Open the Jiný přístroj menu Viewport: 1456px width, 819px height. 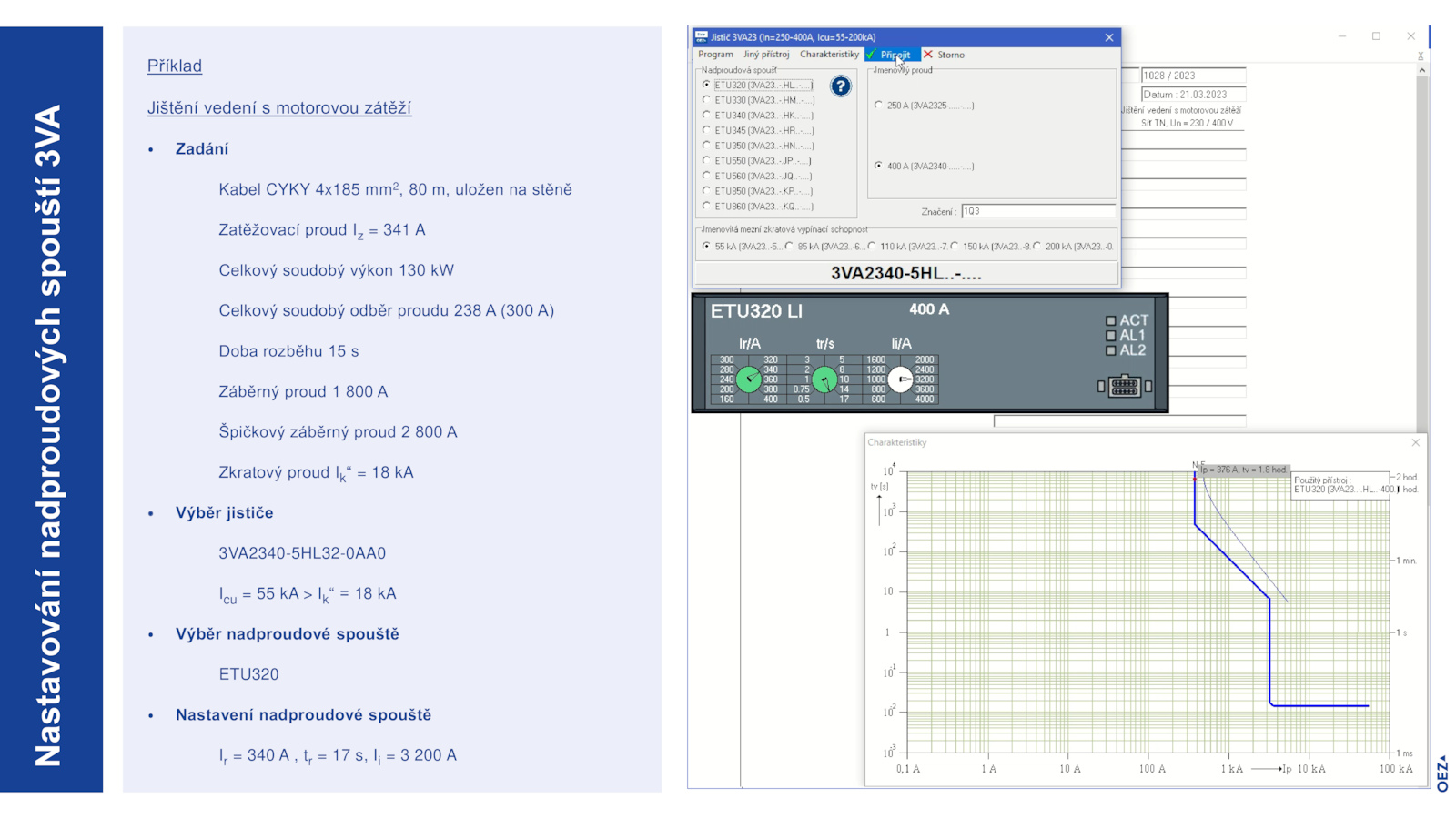[x=766, y=55]
